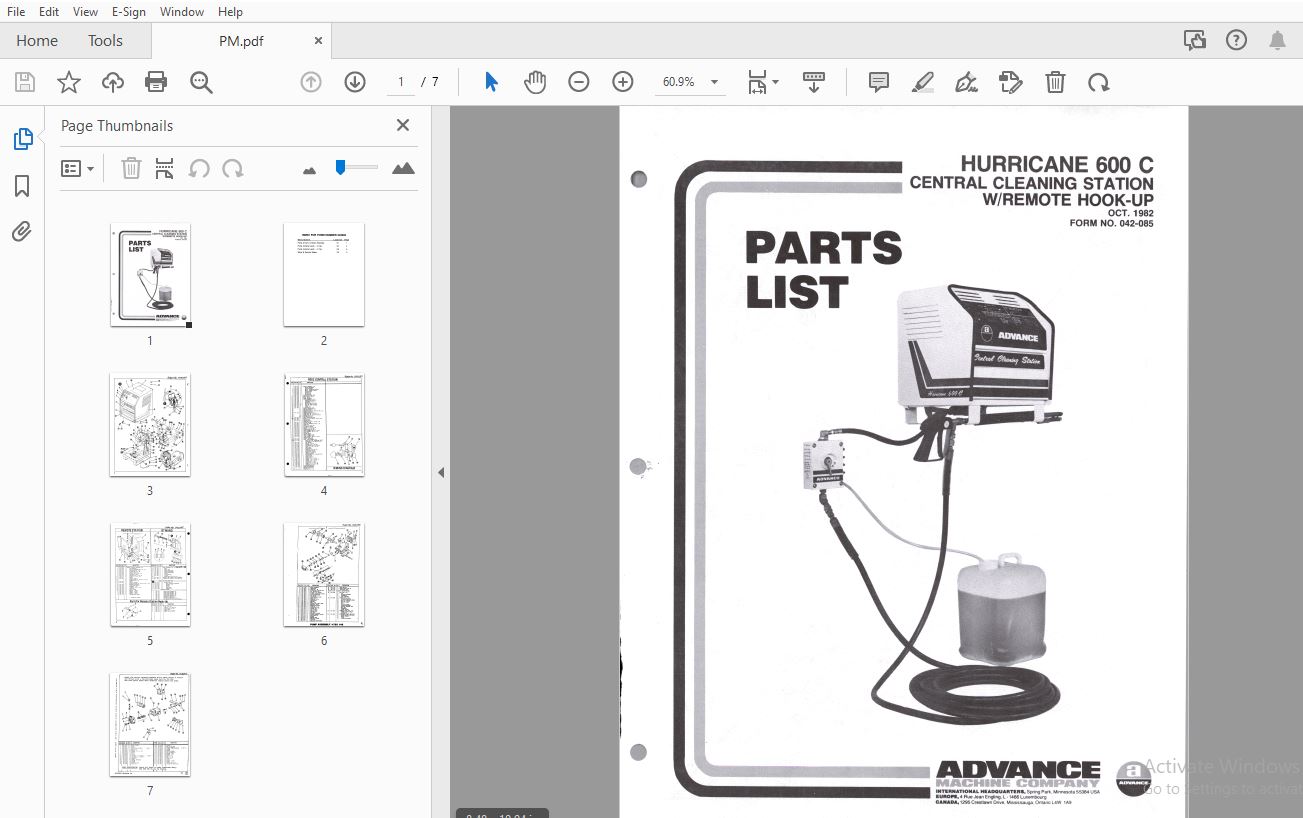Select page 7 thumbnail

point(150,725)
